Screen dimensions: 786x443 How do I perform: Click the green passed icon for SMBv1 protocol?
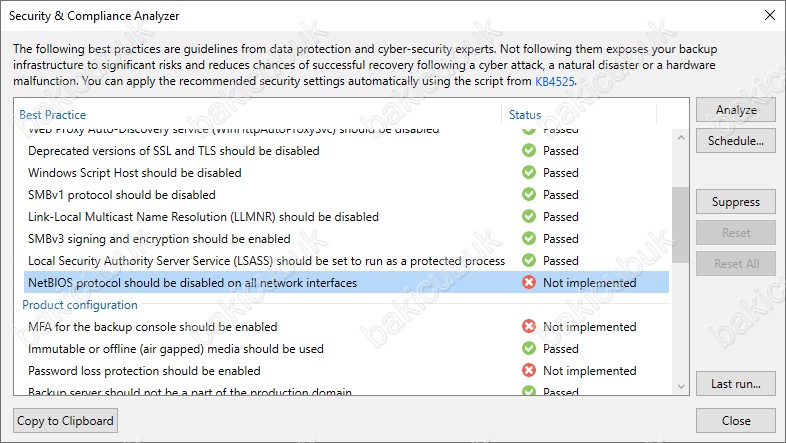click(x=528, y=194)
